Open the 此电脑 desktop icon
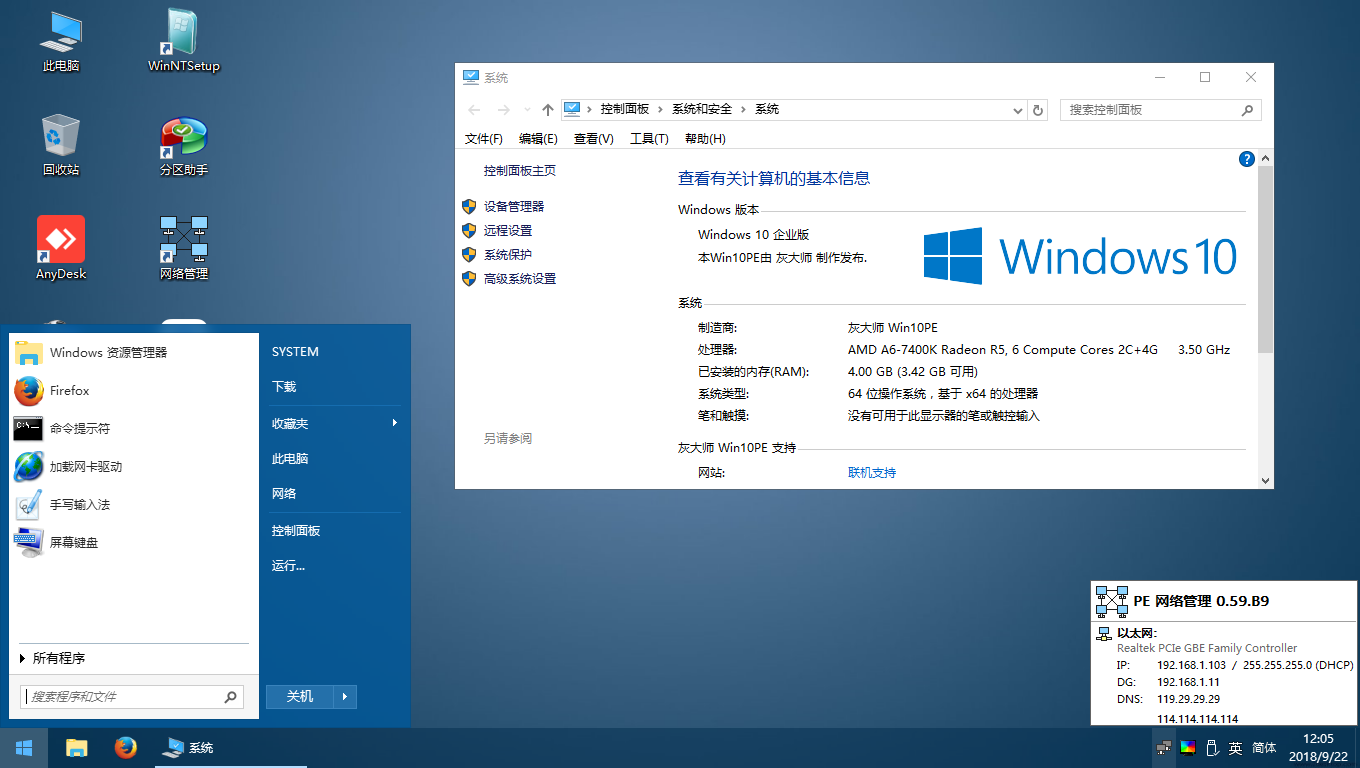Image resolution: width=1360 pixels, height=768 pixels. [x=61, y=41]
